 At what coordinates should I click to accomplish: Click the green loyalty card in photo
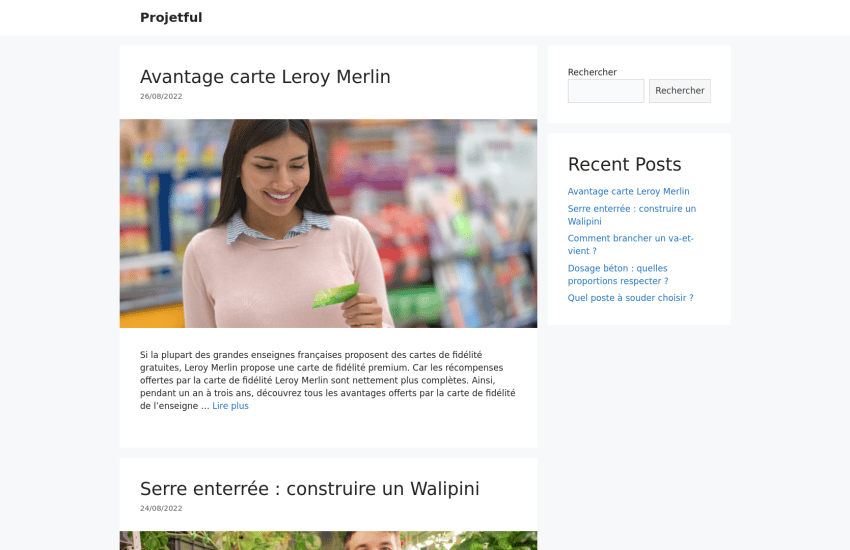[x=336, y=295]
